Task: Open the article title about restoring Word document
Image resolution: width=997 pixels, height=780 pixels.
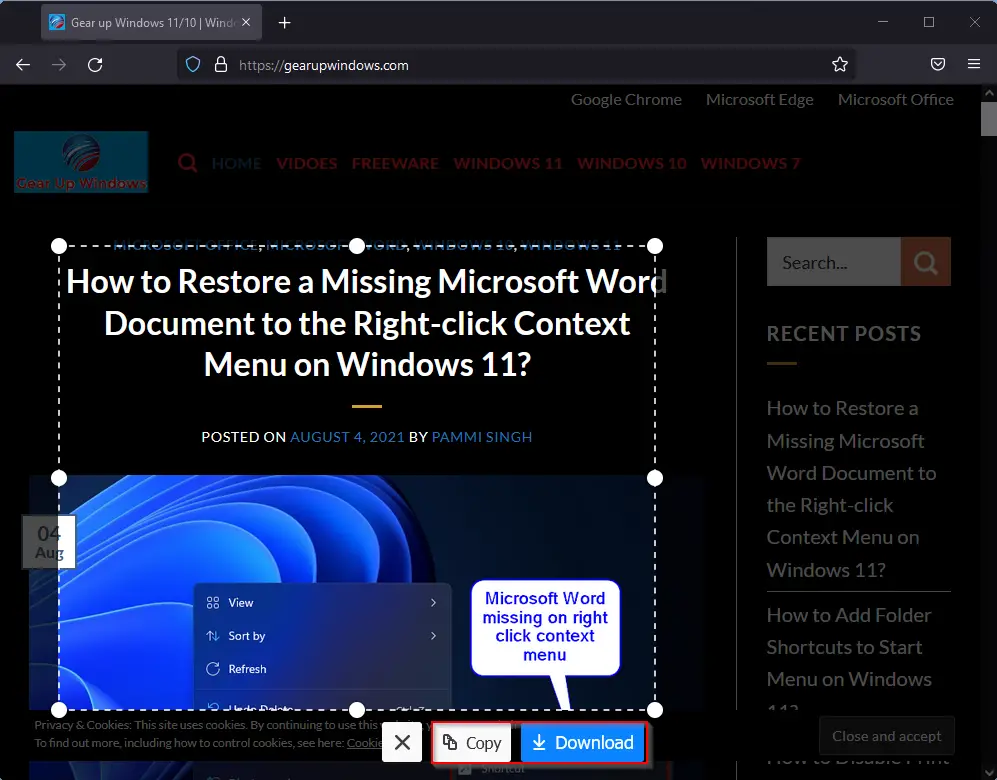Action: 367,323
